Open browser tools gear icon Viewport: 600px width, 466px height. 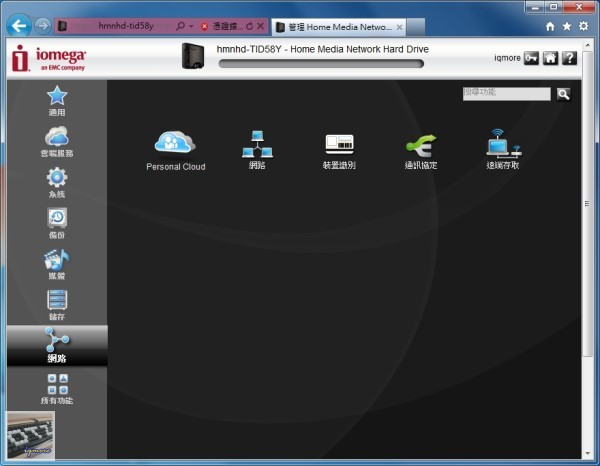tap(584, 26)
